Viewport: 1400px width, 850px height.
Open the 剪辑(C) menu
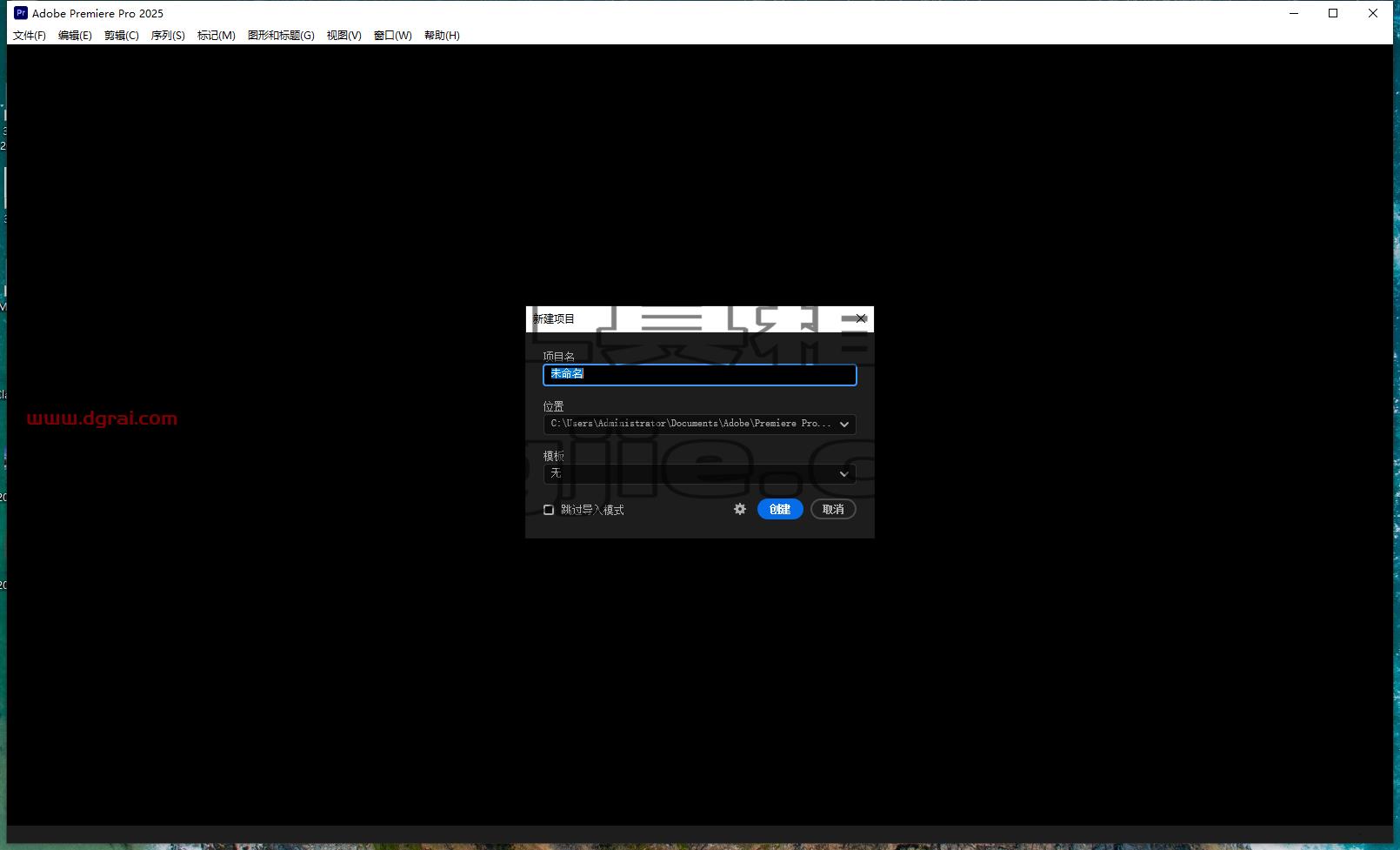[x=121, y=36]
